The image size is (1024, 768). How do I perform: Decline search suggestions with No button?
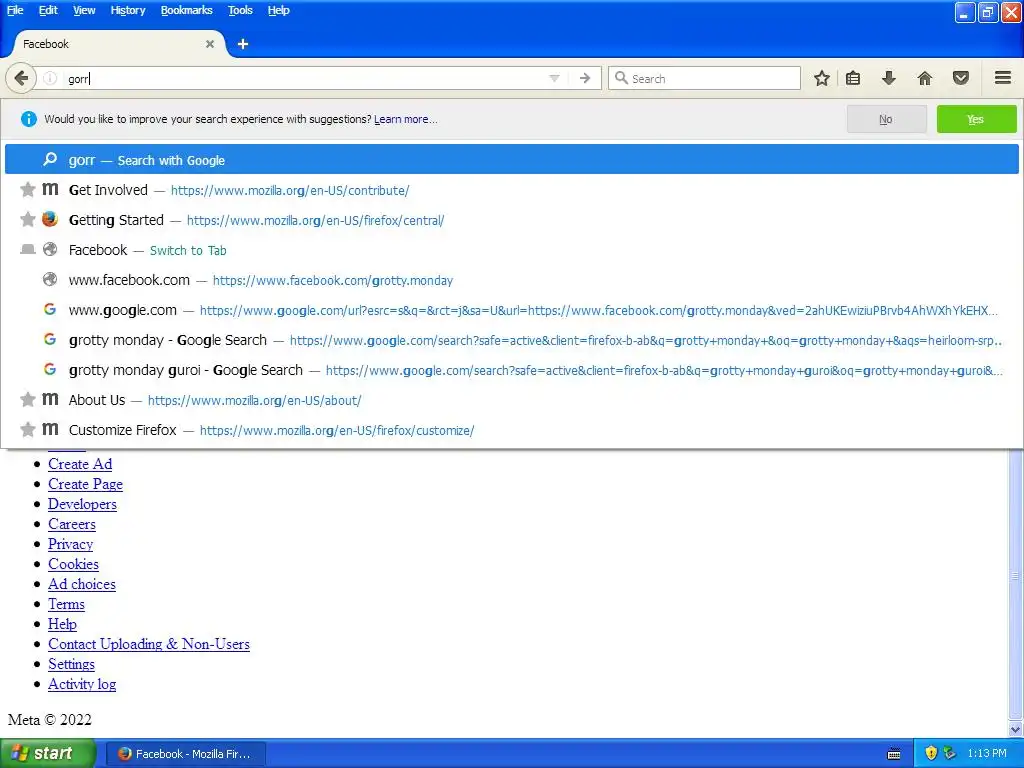(x=886, y=119)
